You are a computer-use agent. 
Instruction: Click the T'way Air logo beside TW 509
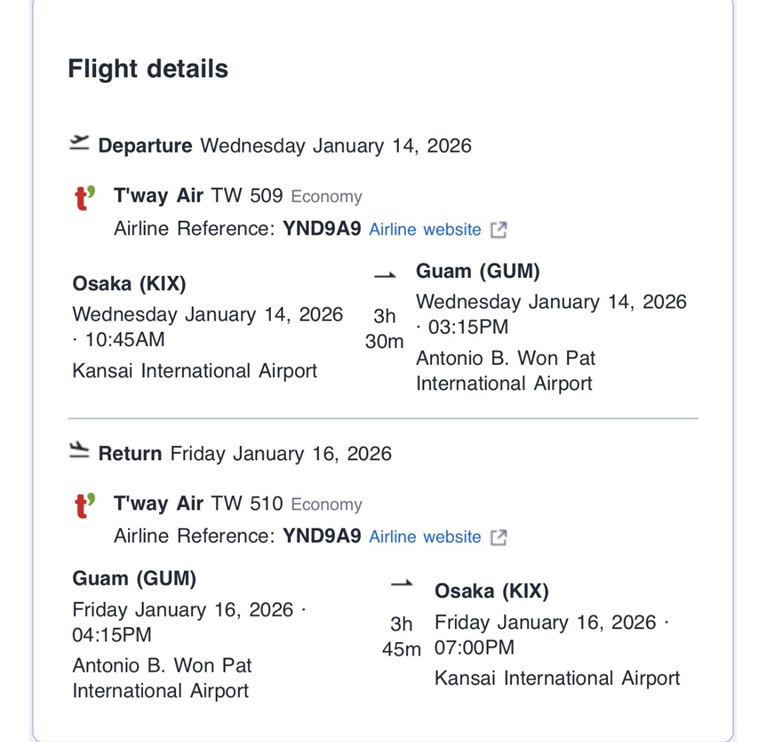point(86,198)
